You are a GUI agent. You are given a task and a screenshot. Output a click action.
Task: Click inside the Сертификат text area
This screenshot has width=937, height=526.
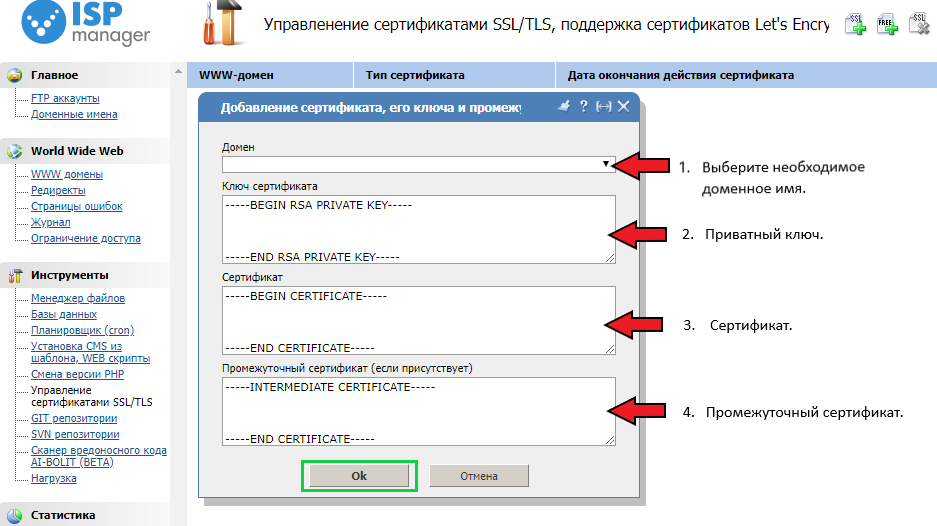[418, 320]
